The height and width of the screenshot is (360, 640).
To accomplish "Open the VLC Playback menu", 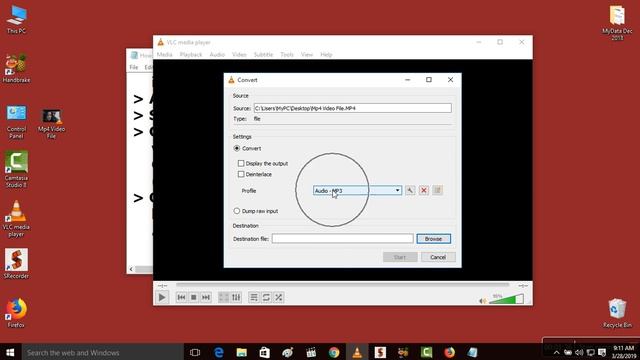I will coord(191,54).
